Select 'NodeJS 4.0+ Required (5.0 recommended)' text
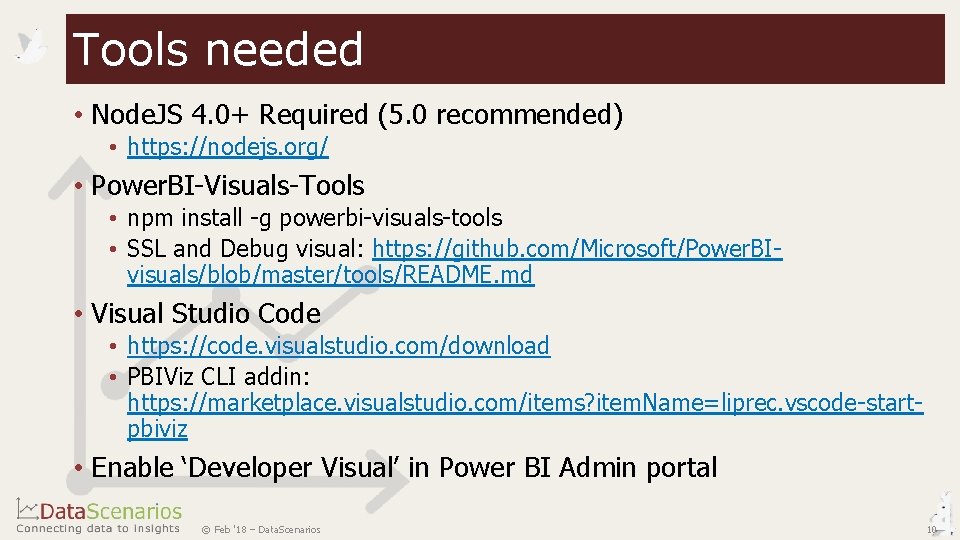Image resolution: width=960 pixels, height=540 pixels. (x=357, y=114)
